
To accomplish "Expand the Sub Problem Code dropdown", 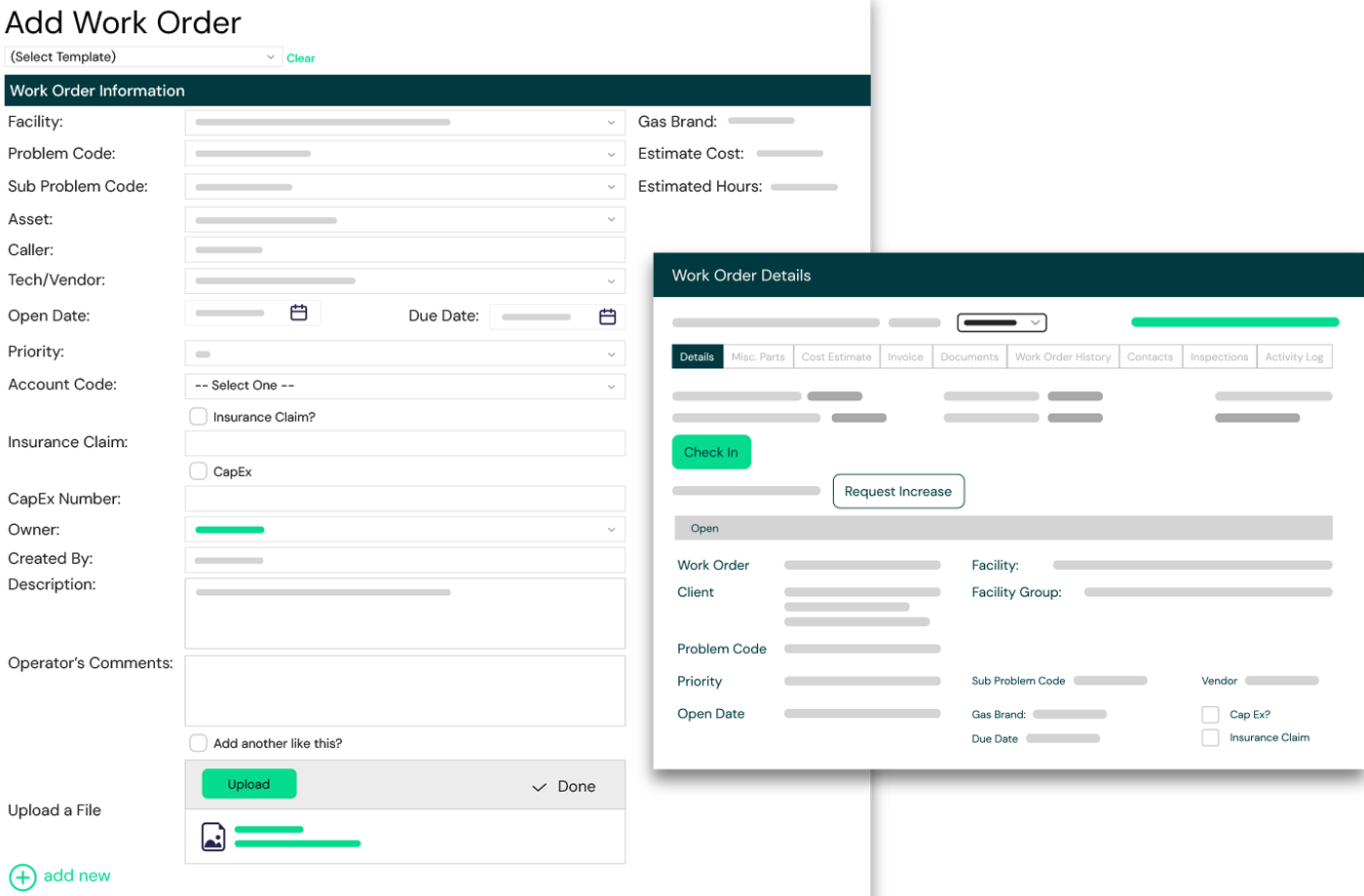I will pyautogui.click(x=405, y=187).
